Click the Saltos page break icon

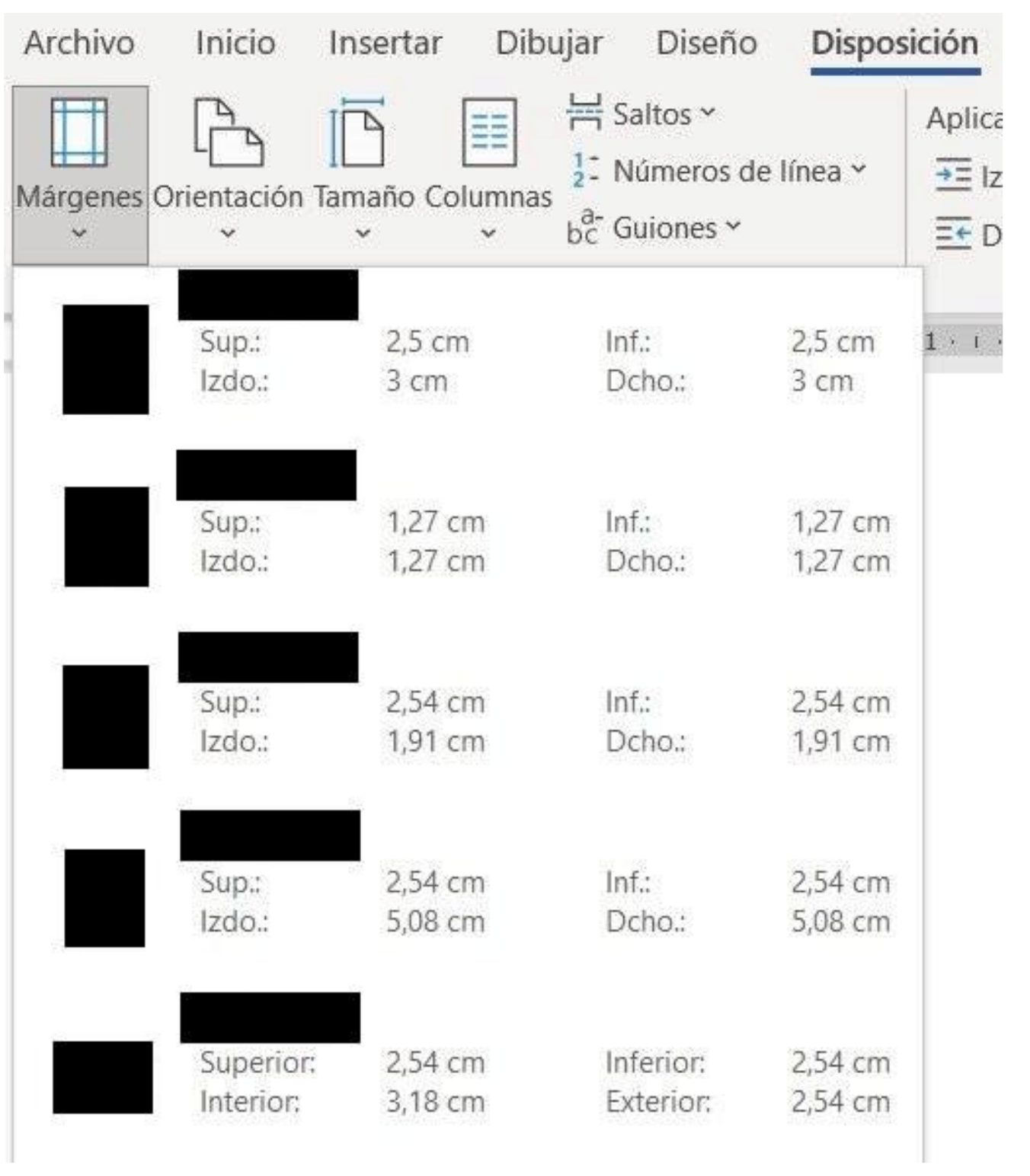pyautogui.click(x=584, y=113)
